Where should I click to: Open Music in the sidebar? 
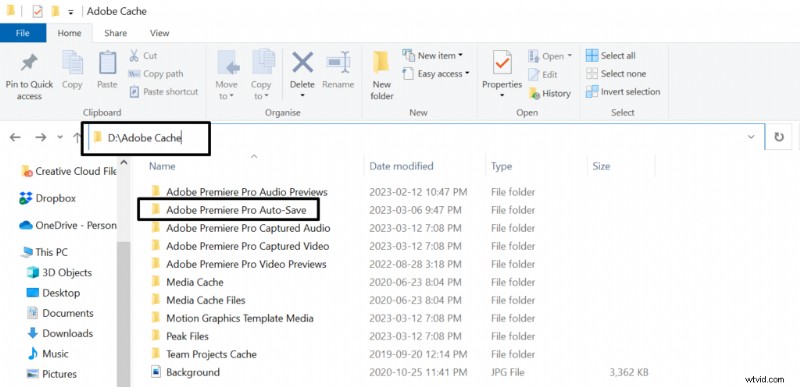48,353
